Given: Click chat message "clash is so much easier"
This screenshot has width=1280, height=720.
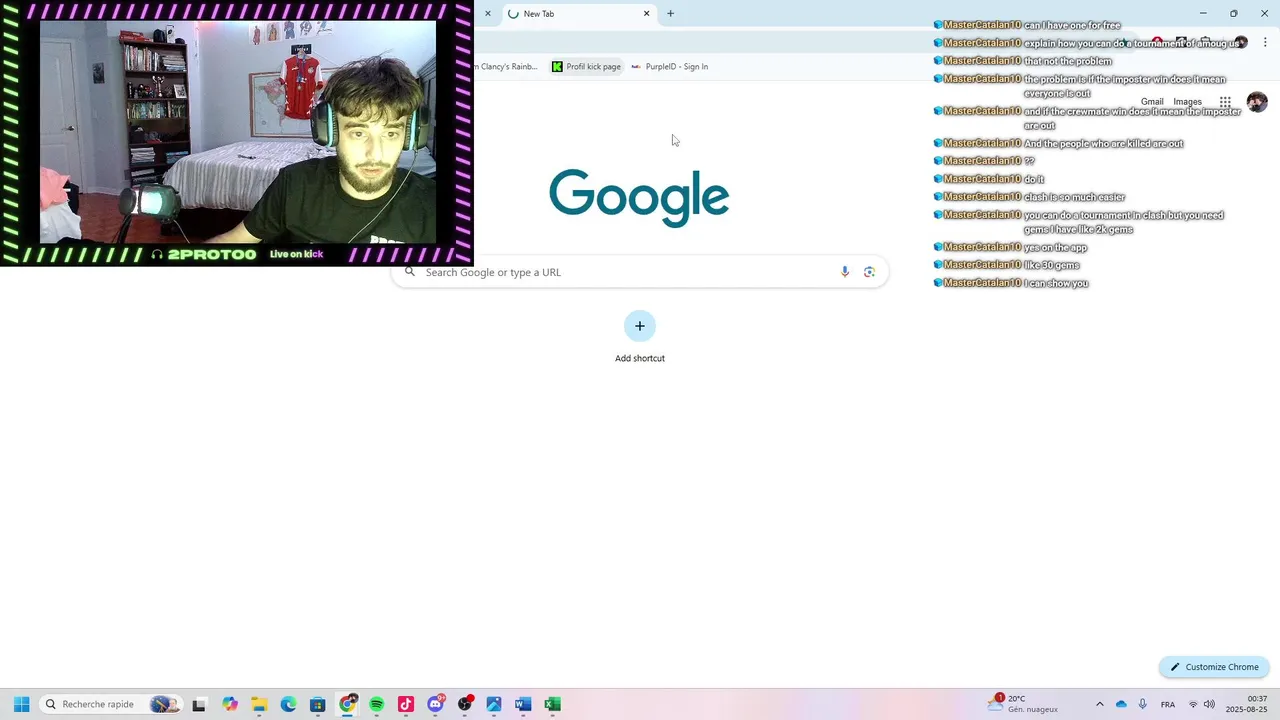Looking at the screenshot, I should (x=1074, y=197).
